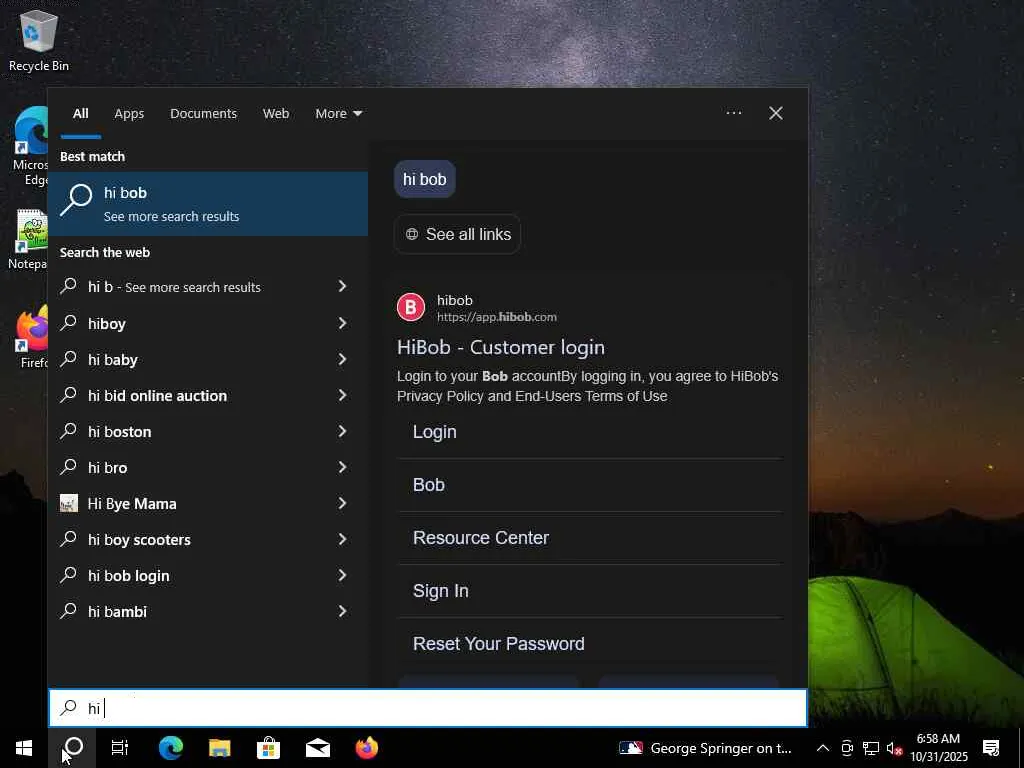Click into the search text box

428,708
